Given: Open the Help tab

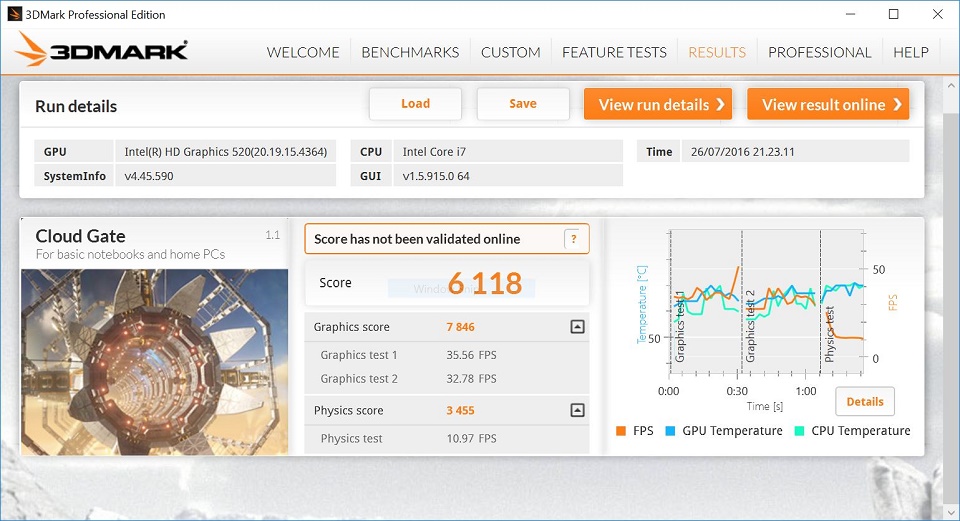Looking at the screenshot, I should (910, 52).
